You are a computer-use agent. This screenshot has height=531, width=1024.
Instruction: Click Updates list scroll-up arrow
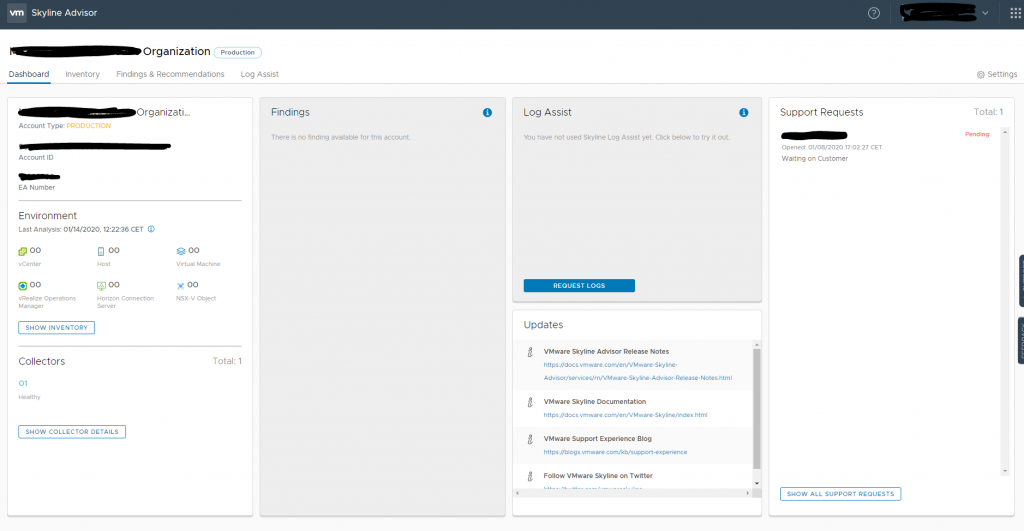pyautogui.click(x=757, y=345)
